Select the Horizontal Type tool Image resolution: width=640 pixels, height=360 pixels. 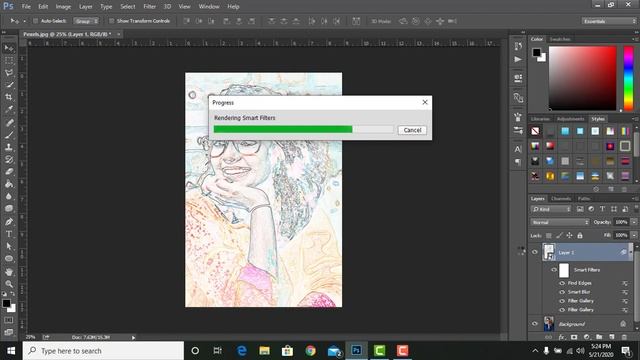pos(9,234)
